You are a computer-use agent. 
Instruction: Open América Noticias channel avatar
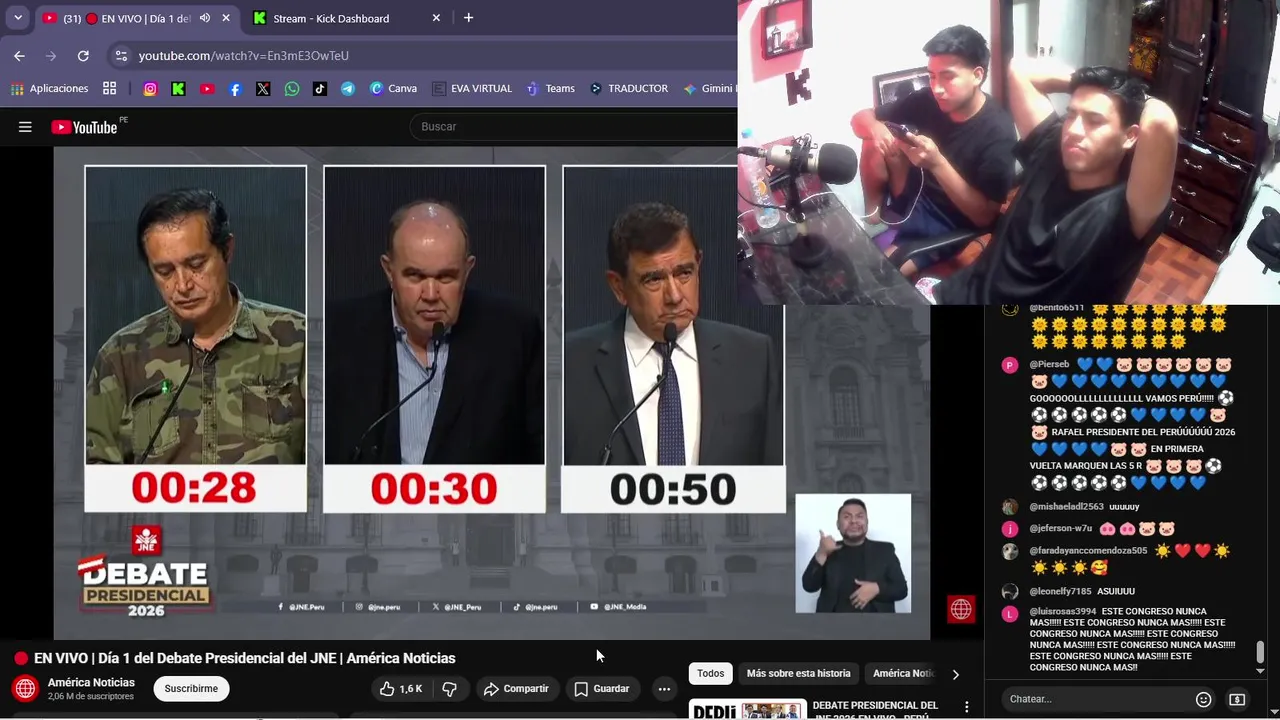click(26, 688)
